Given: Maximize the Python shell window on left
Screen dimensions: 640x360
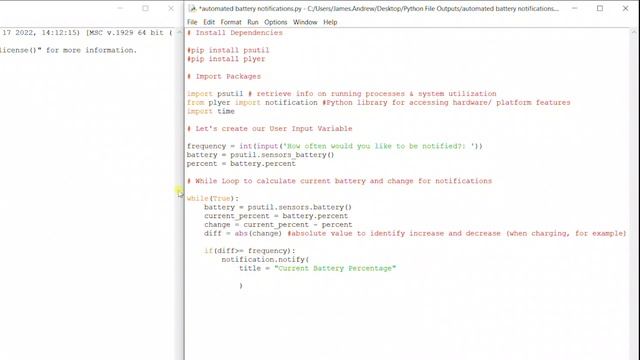Looking at the screenshot, I should pyautogui.click(x=145, y=8).
